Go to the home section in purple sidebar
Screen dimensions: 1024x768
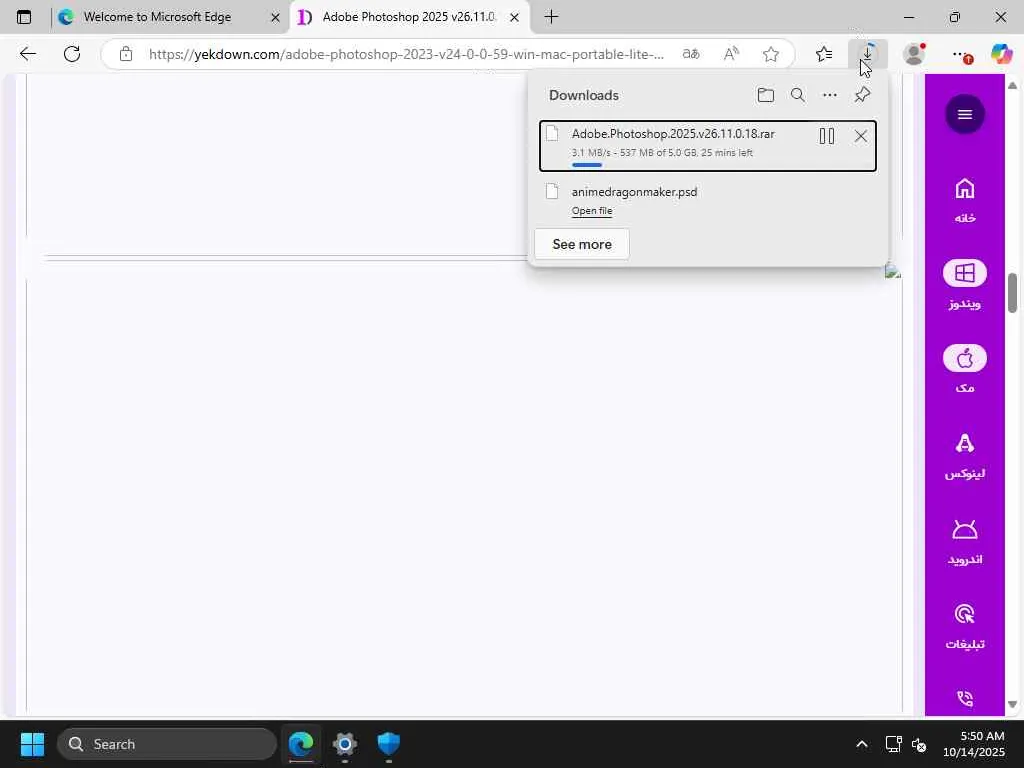point(965,200)
